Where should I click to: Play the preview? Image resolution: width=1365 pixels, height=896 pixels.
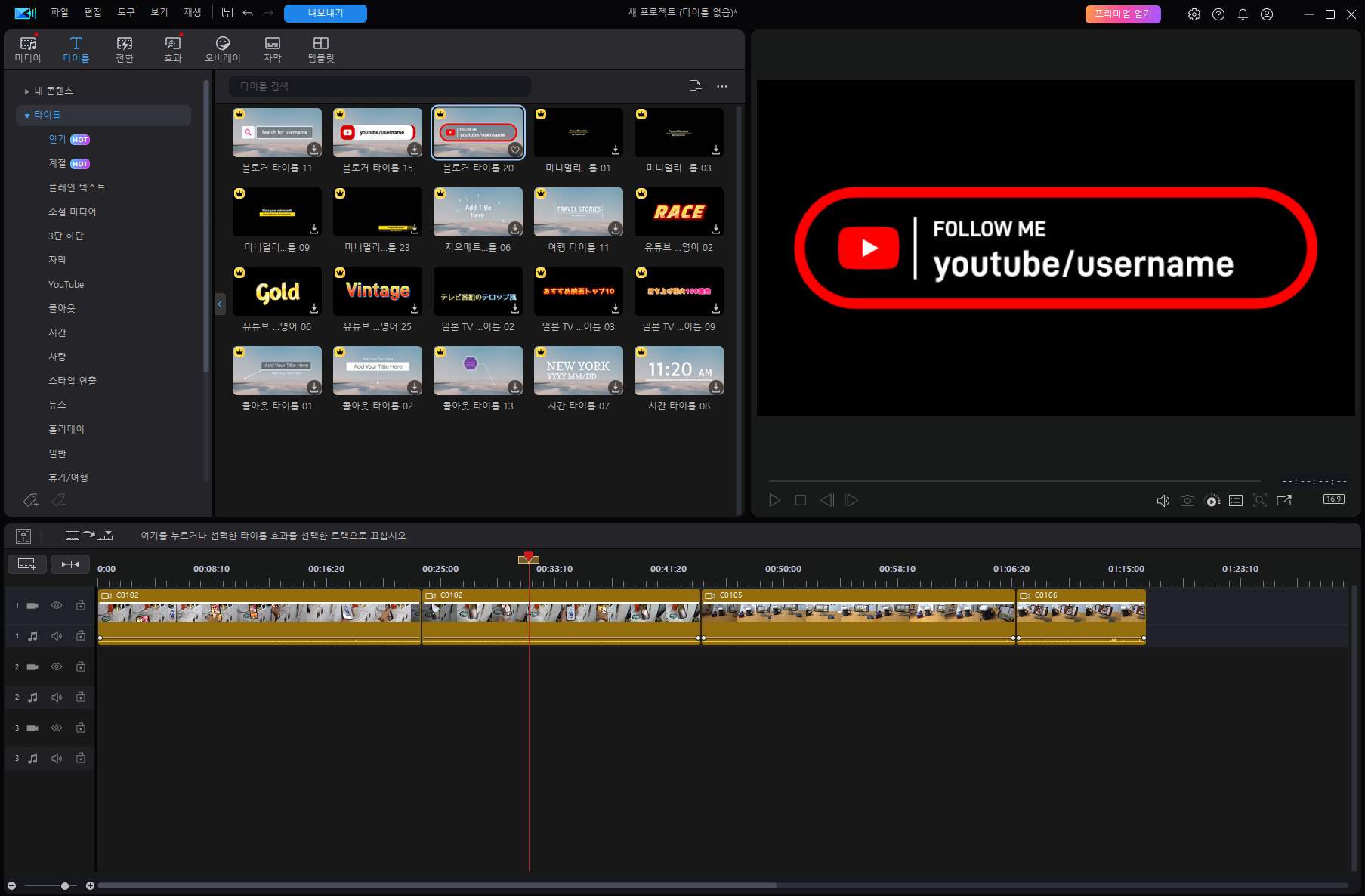tap(775, 500)
